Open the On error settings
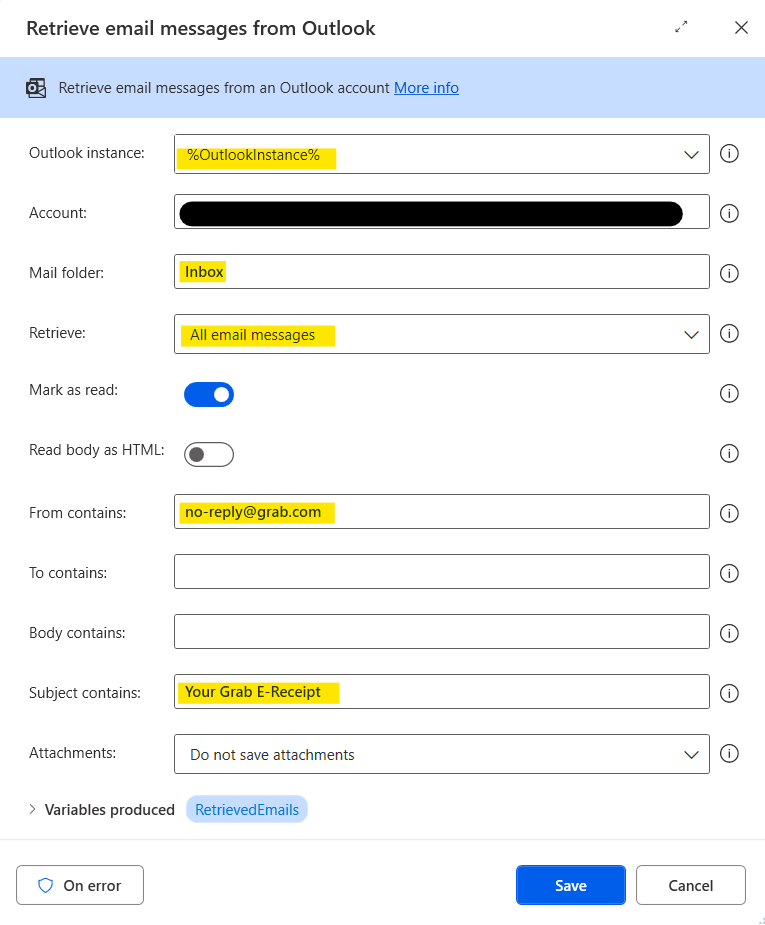The height and width of the screenshot is (925, 765). click(x=80, y=885)
